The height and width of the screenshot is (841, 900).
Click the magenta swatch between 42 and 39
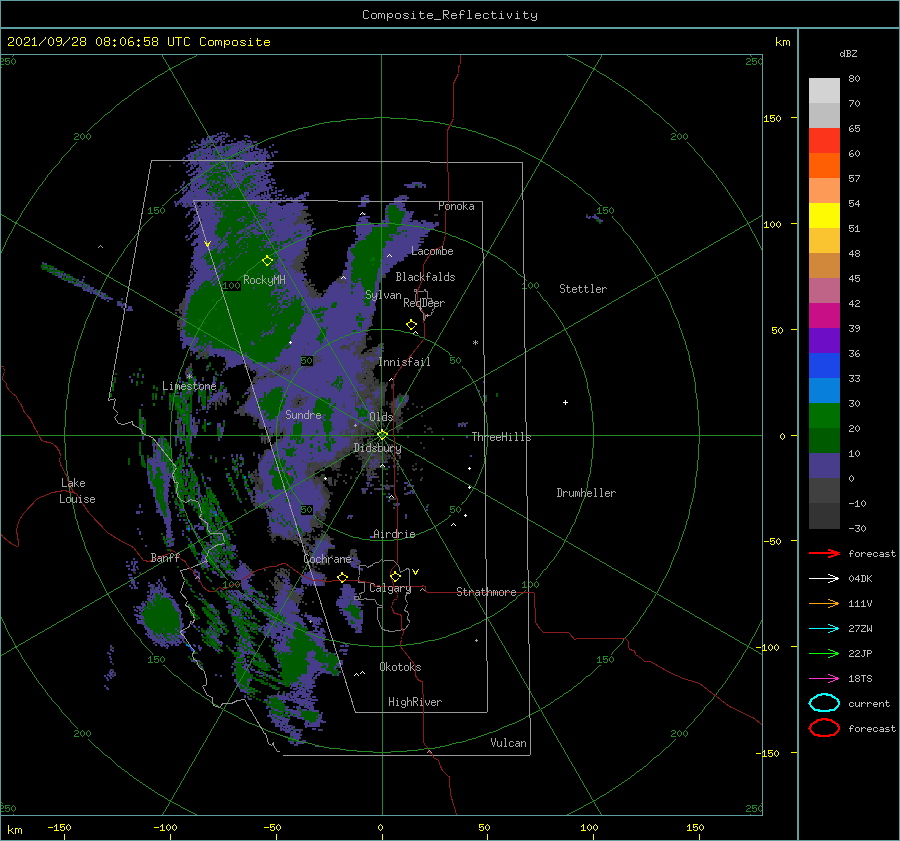coord(824,315)
